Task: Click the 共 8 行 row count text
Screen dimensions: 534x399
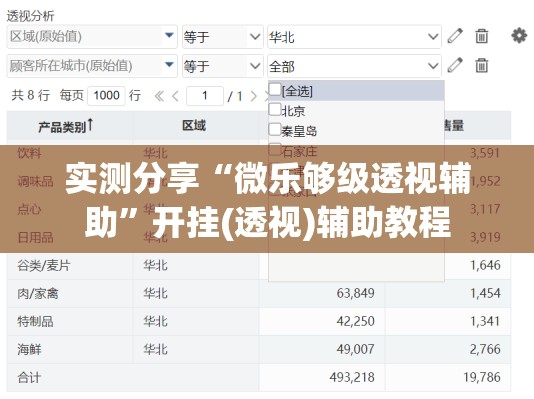Action: point(31,95)
